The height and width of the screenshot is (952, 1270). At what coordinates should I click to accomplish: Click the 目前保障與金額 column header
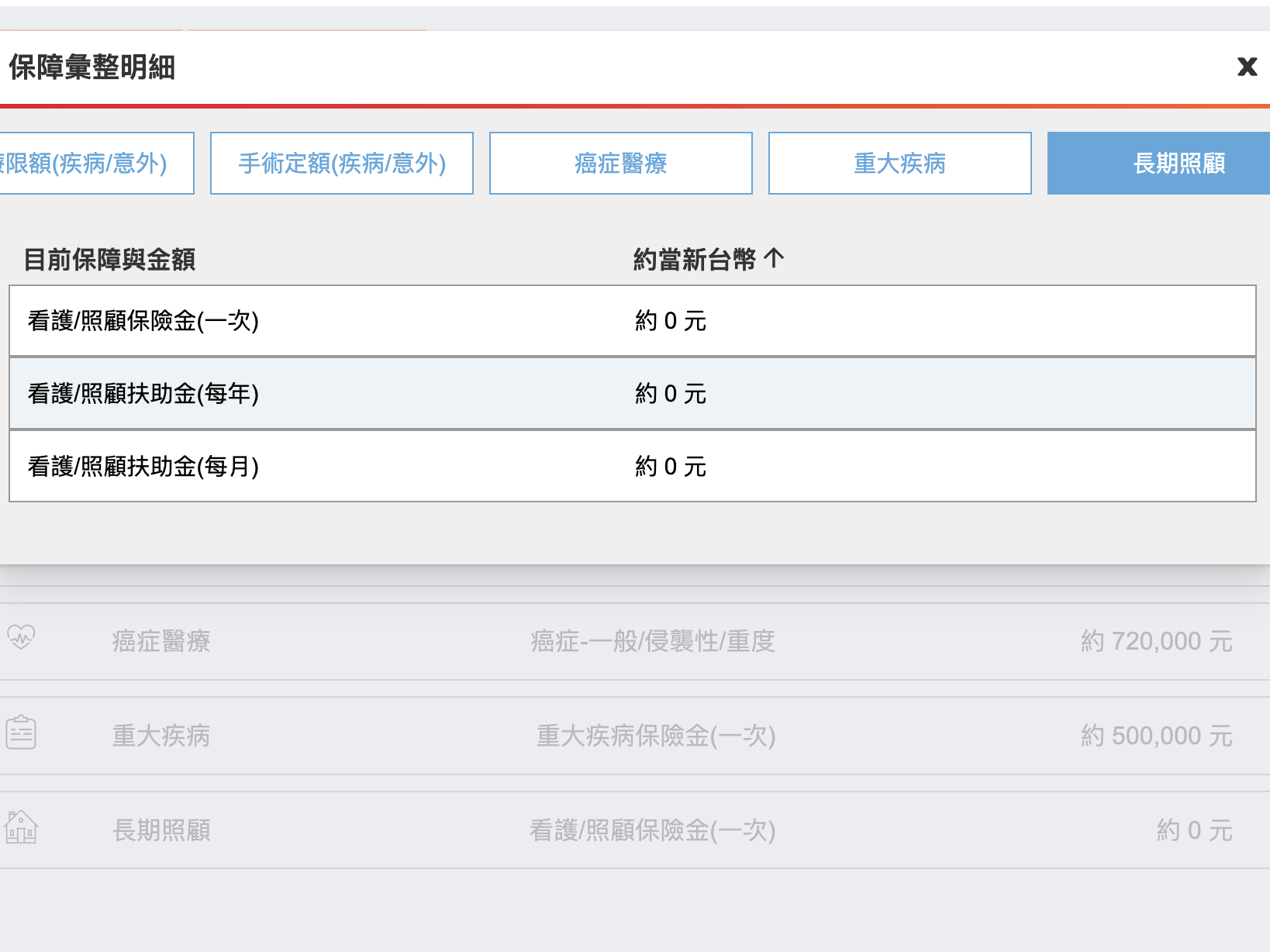point(109,259)
